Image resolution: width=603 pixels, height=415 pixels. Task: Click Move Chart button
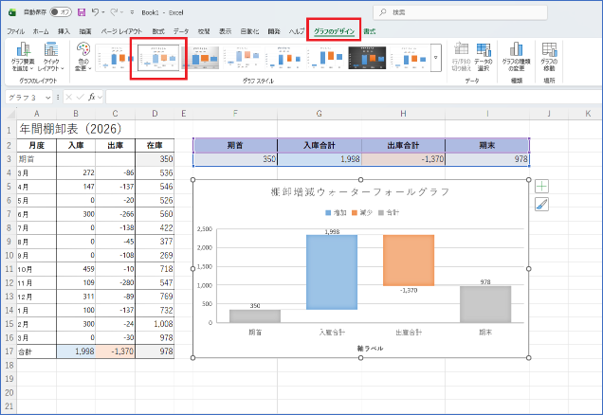pyautogui.click(x=549, y=57)
